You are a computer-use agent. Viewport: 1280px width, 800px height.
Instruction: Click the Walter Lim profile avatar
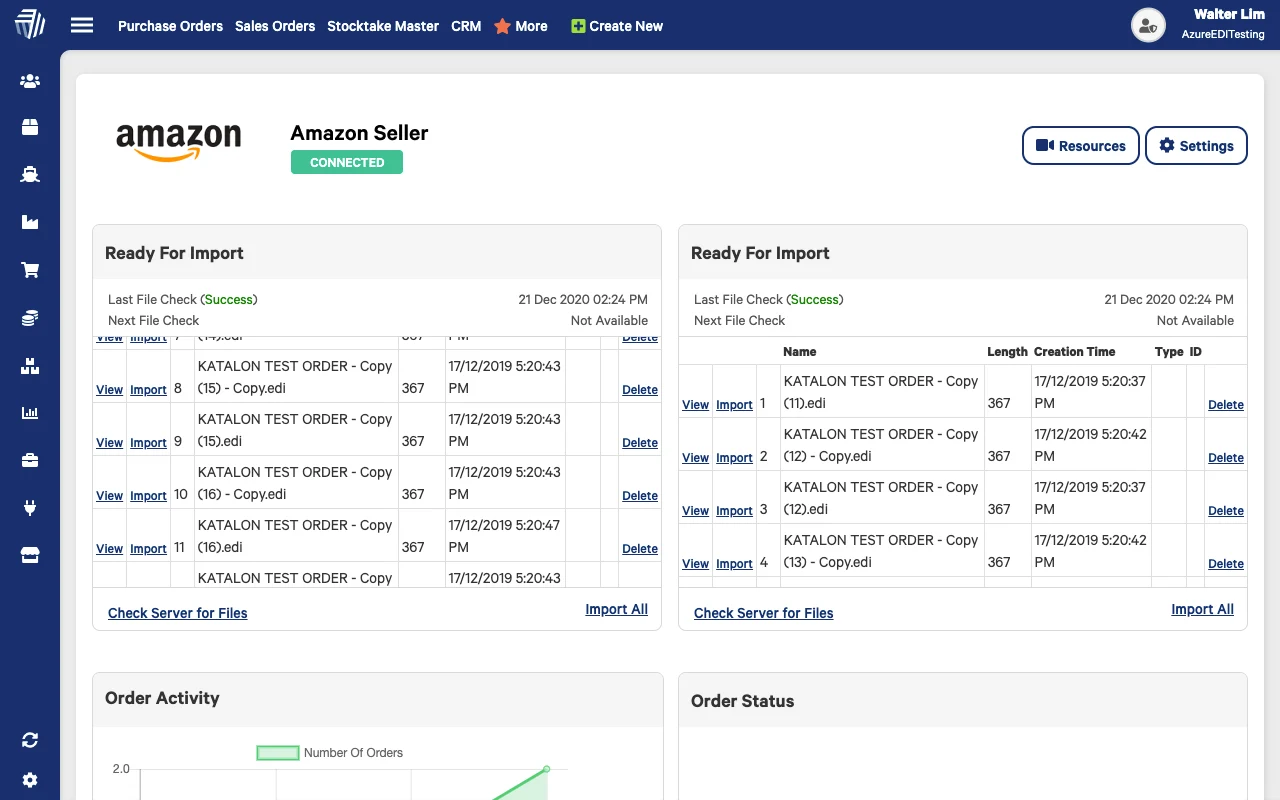(1148, 25)
